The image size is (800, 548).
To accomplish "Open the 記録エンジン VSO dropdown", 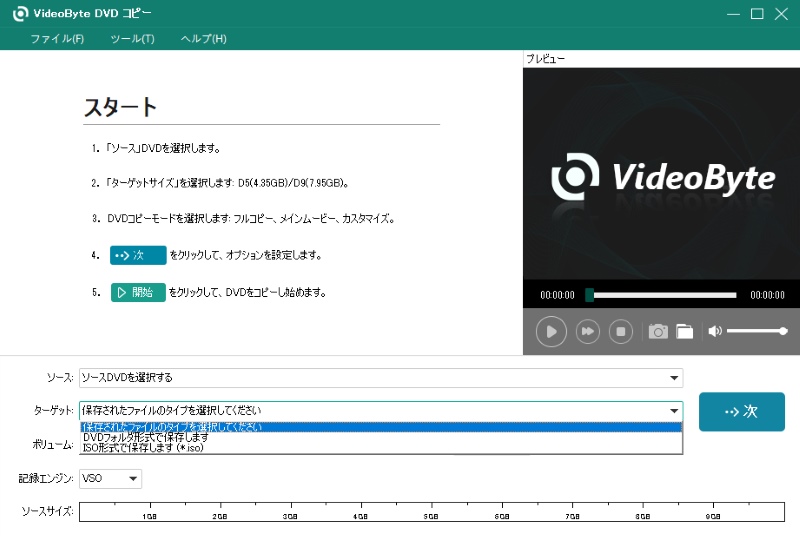I will (x=110, y=479).
